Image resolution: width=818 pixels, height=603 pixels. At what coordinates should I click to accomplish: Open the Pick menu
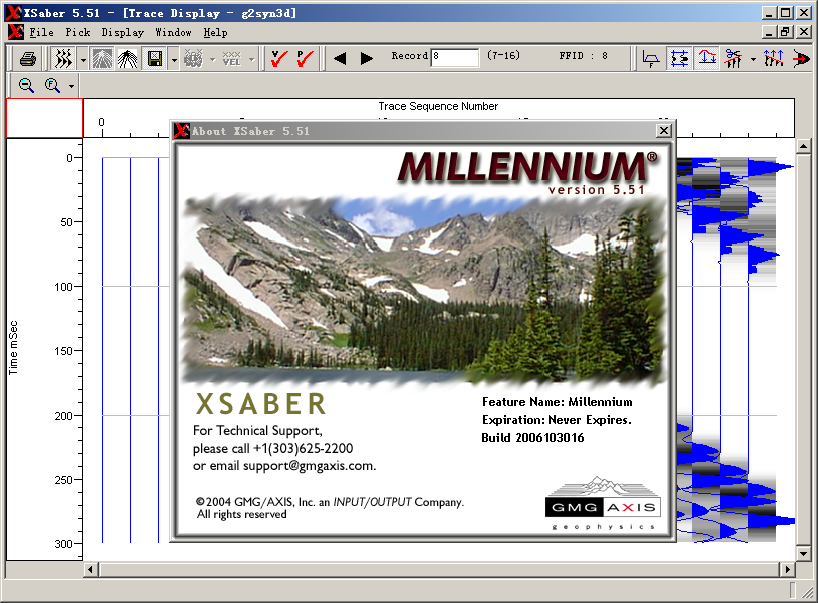click(x=78, y=32)
